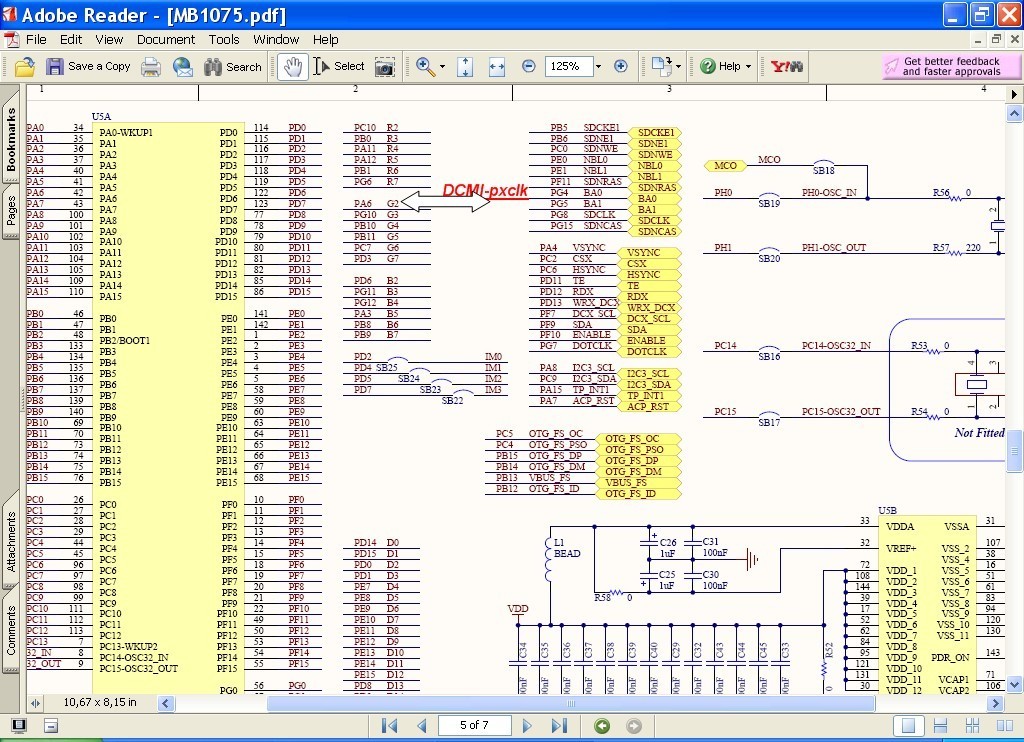Click the Yahoo search toolbar icon
This screenshot has height=742, width=1024.
(786, 67)
